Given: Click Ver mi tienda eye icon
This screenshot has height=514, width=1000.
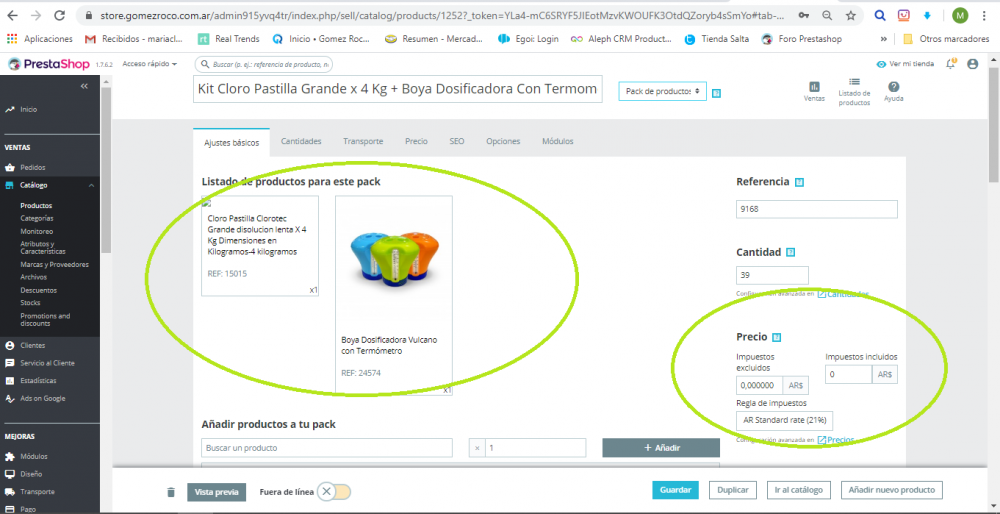Looking at the screenshot, I should 881,64.
